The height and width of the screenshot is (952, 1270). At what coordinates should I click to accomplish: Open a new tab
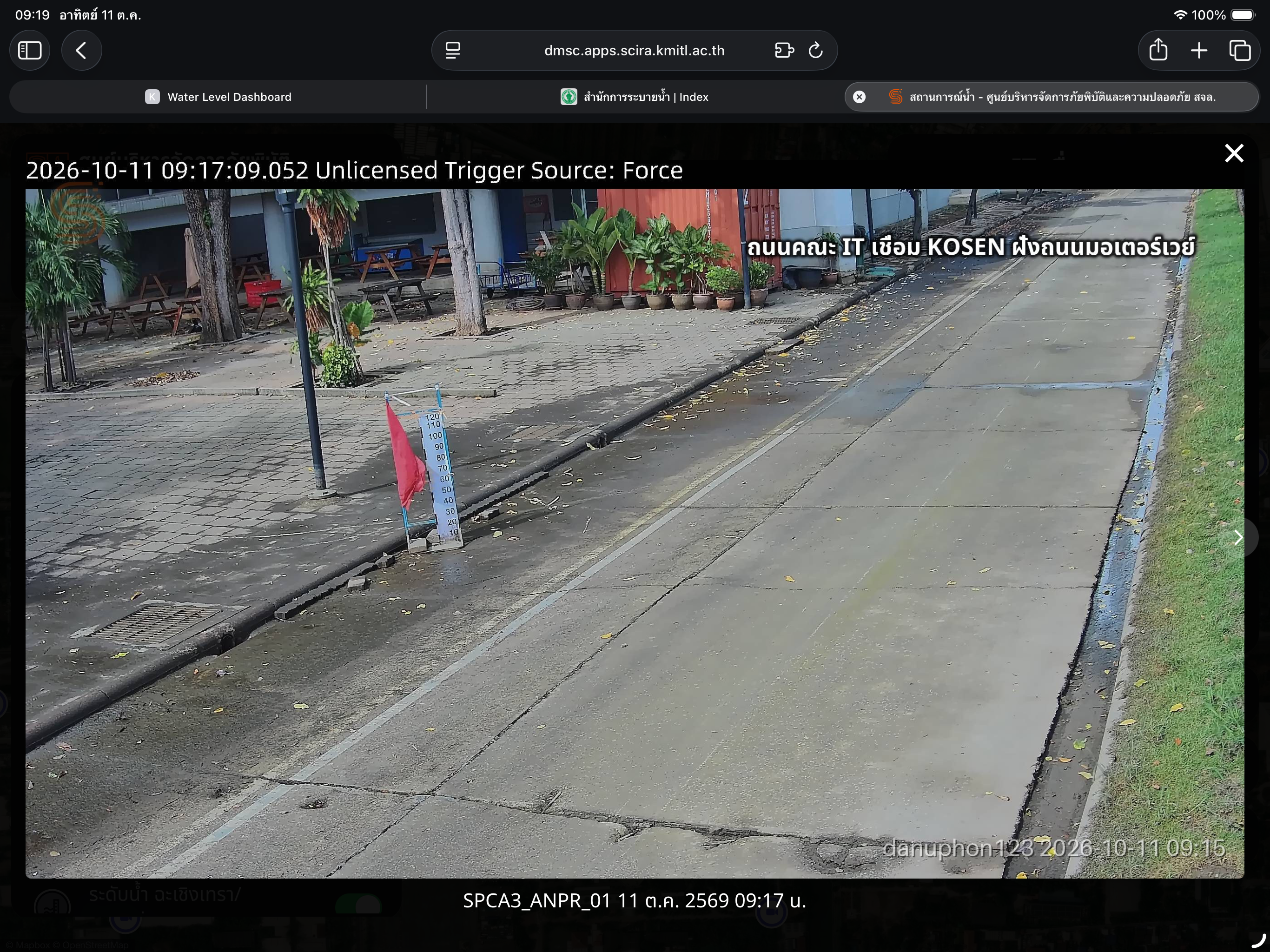pos(1199,51)
